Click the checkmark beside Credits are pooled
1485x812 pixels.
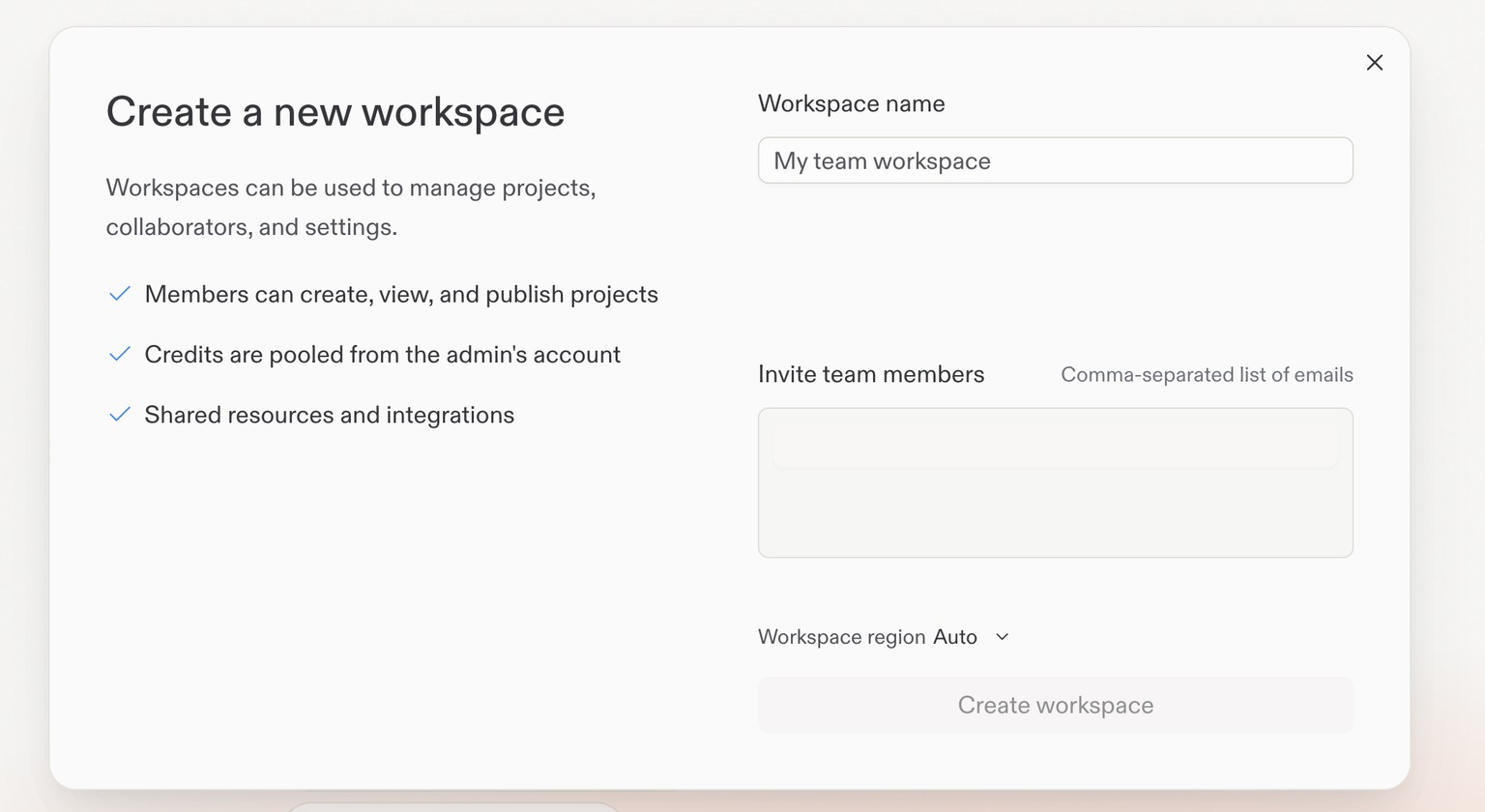point(120,355)
